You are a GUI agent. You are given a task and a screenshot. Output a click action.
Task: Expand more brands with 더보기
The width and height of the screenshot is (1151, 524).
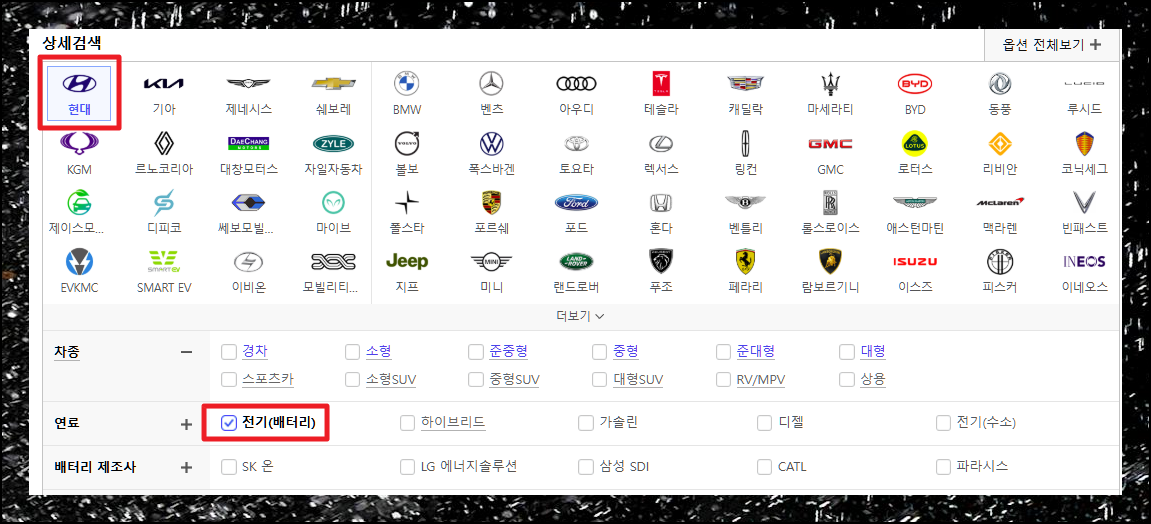pos(580,316)
